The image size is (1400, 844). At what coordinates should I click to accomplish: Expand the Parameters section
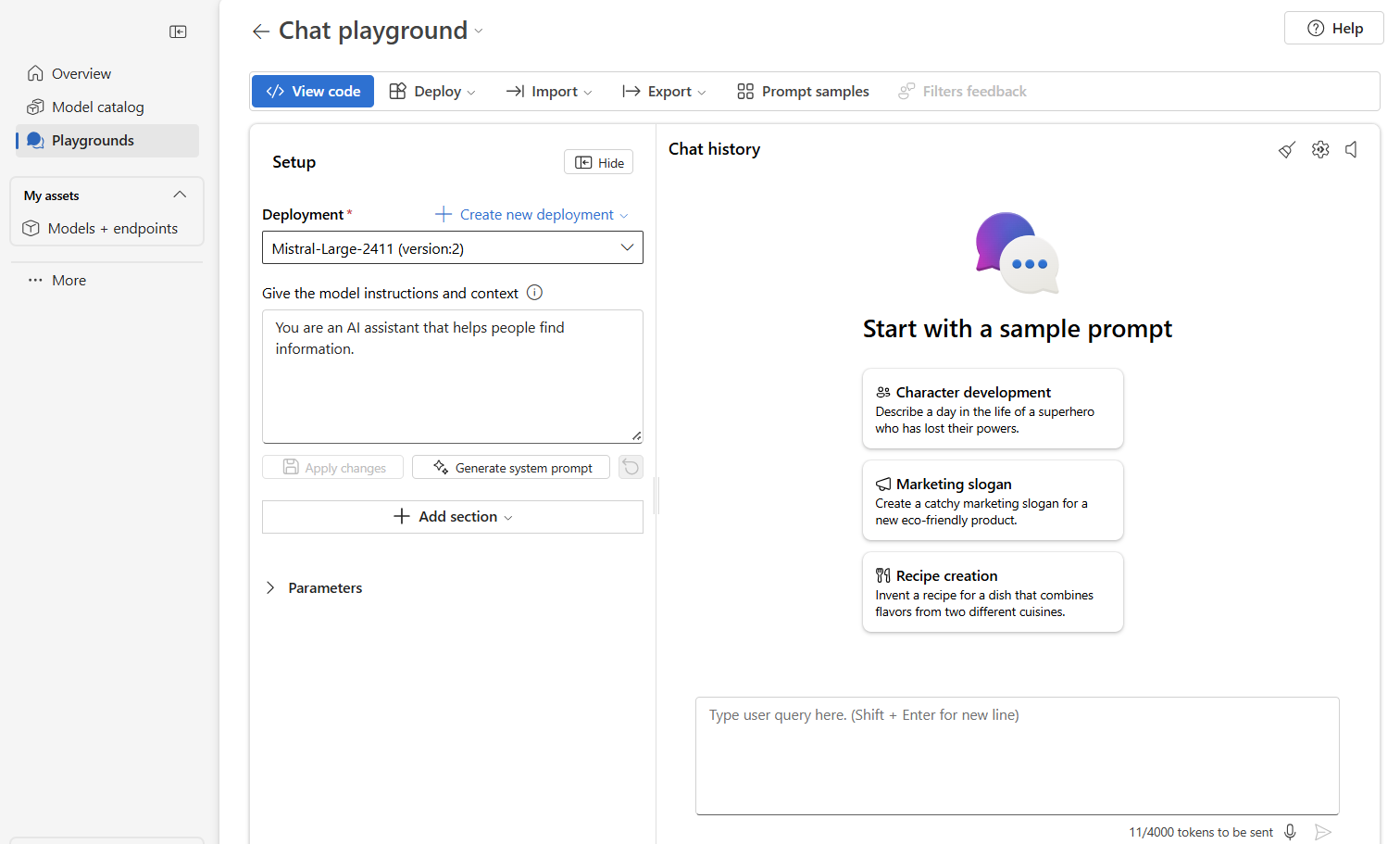[x=270, y=587]
